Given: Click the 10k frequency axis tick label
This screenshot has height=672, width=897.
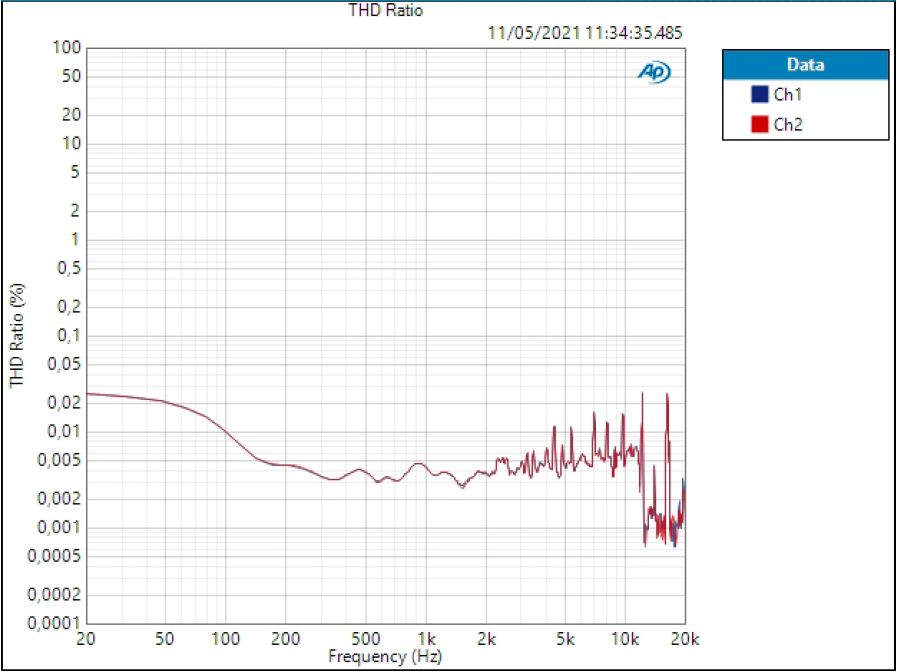Looking at the screenshot, I should tap(625, 638).
